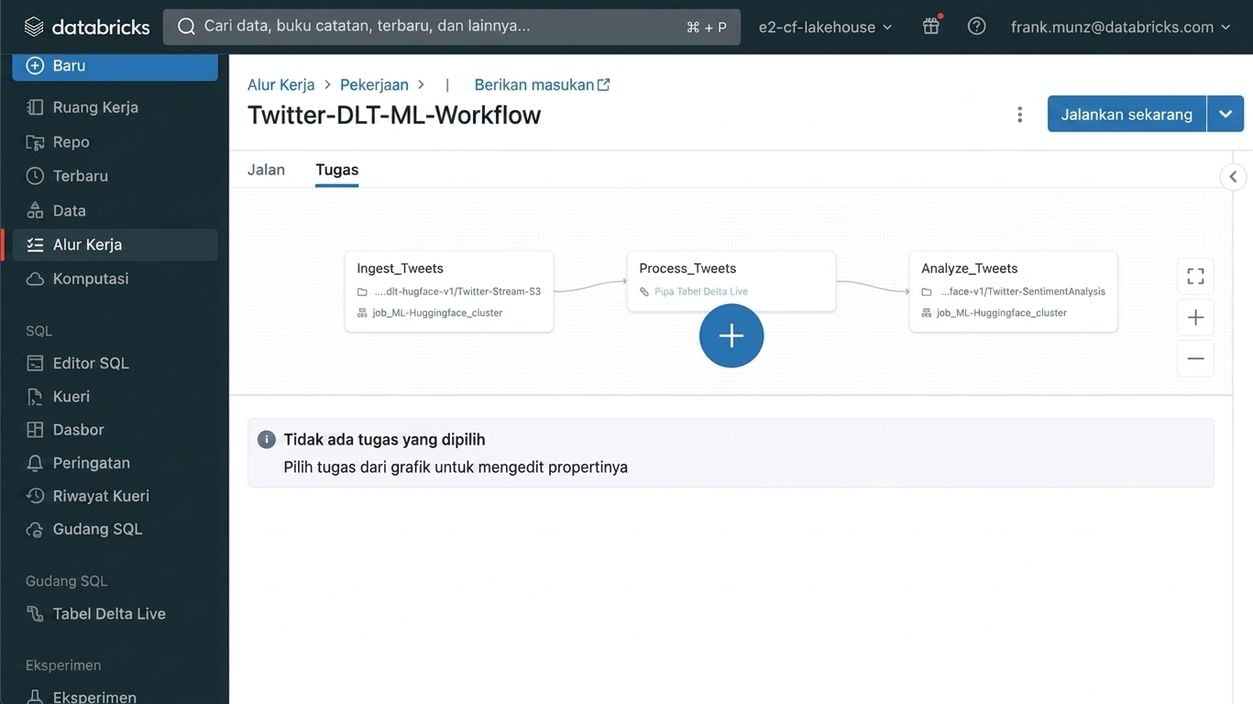Select the Analyze_Tweets task node

[x=1013, y=291]
